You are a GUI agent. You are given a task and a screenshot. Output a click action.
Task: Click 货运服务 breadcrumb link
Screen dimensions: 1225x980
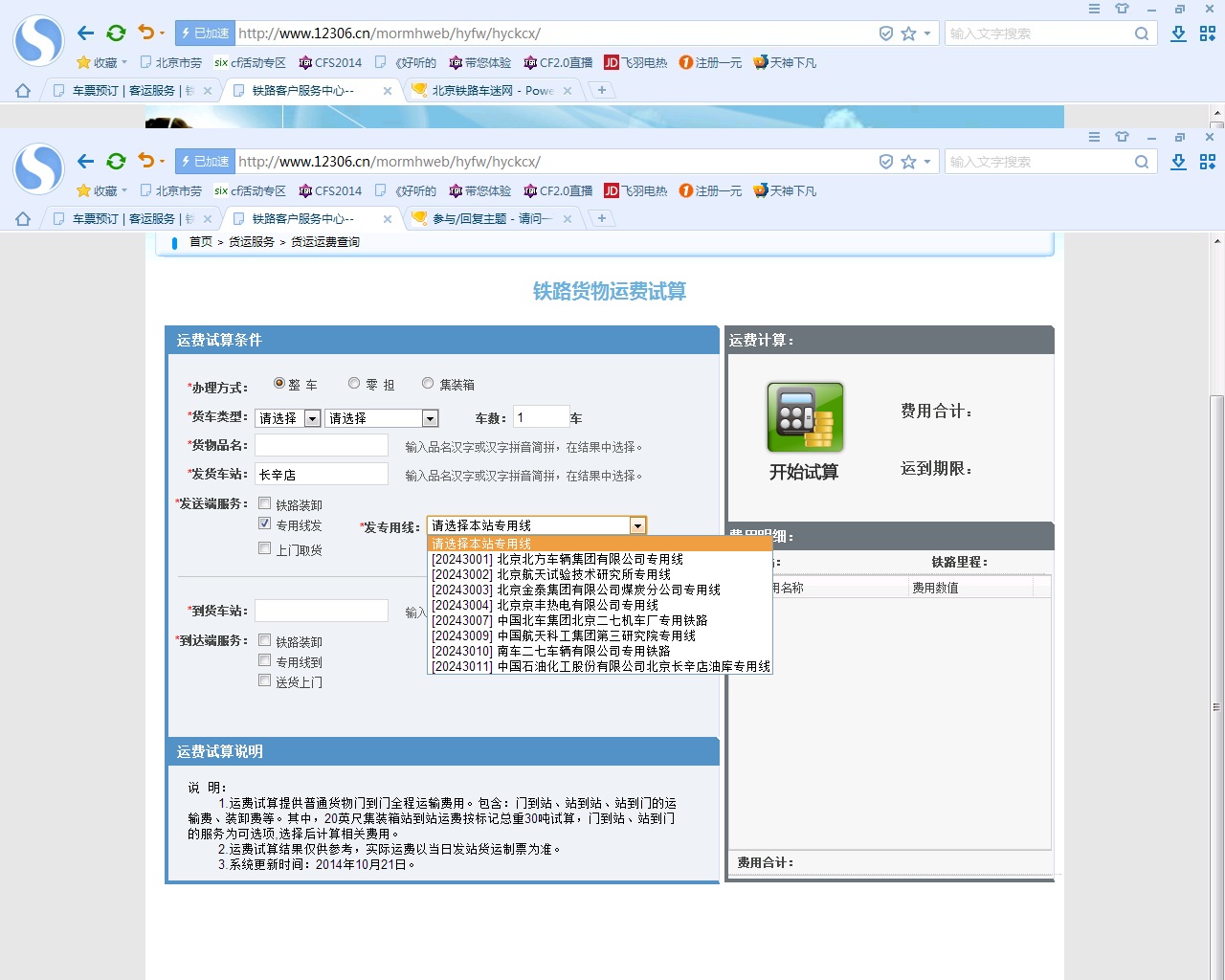252,242
